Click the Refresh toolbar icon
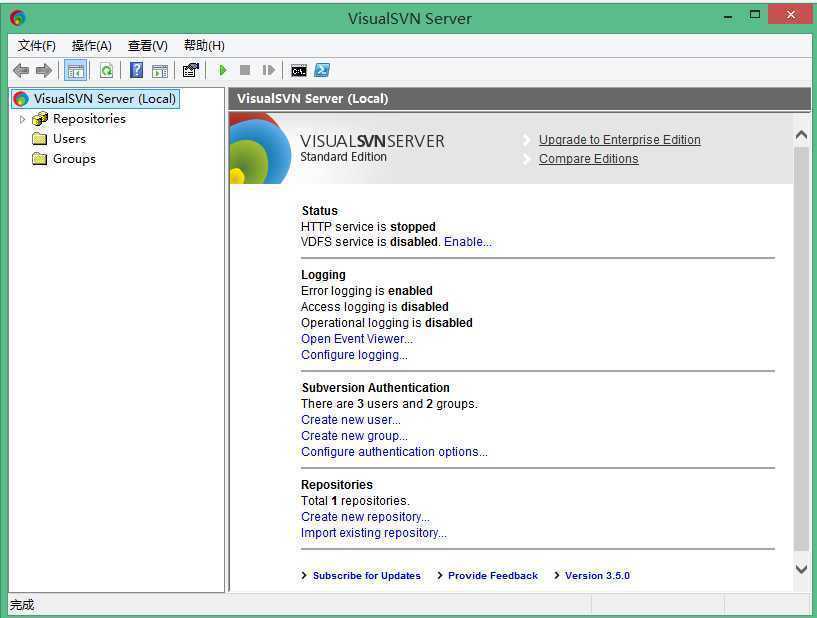The width and height of the screenshot is (817, 618). pyautogui.click(x=106, y=70)
